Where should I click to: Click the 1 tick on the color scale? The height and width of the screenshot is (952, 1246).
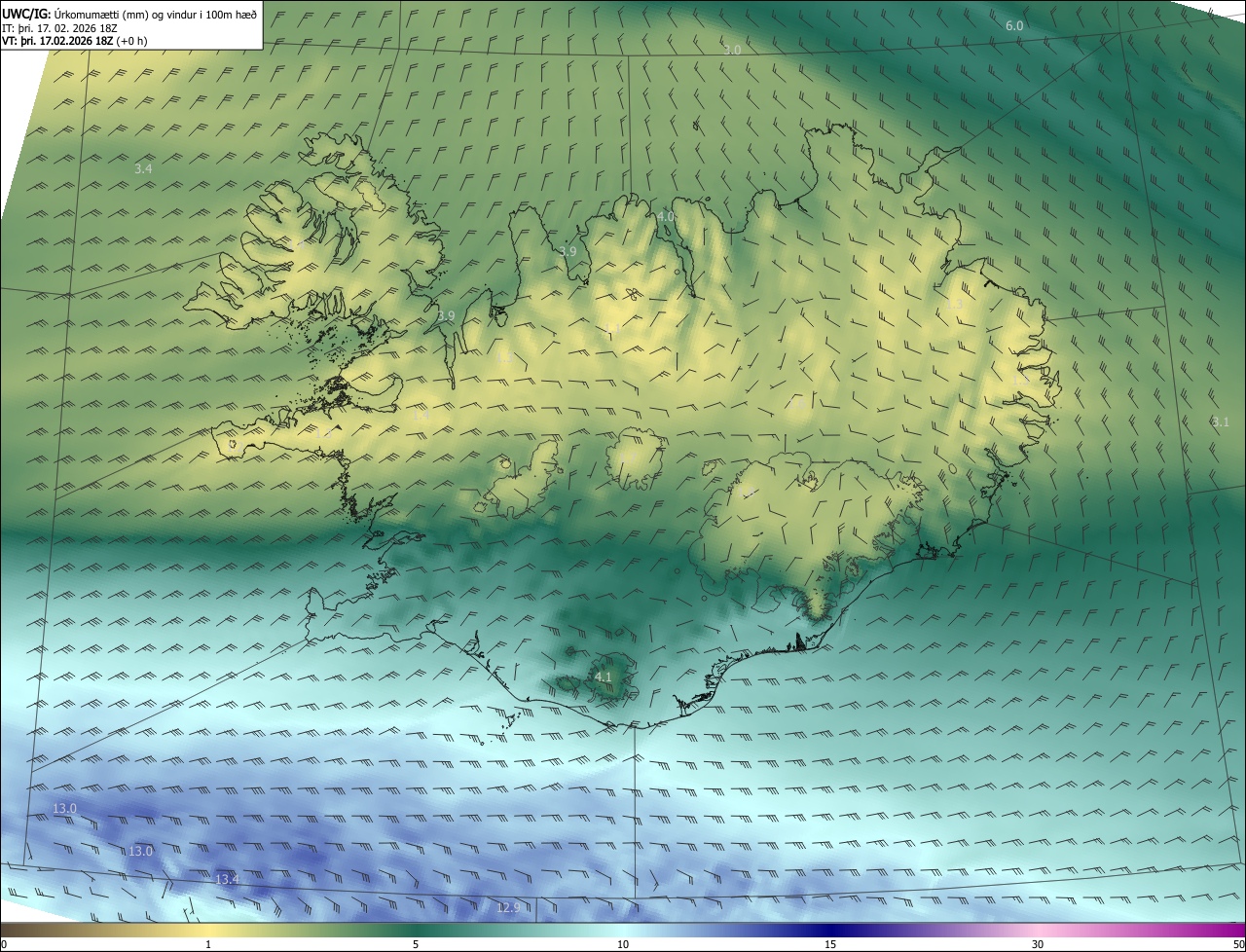pyautogui.click(x=208, y=944)
